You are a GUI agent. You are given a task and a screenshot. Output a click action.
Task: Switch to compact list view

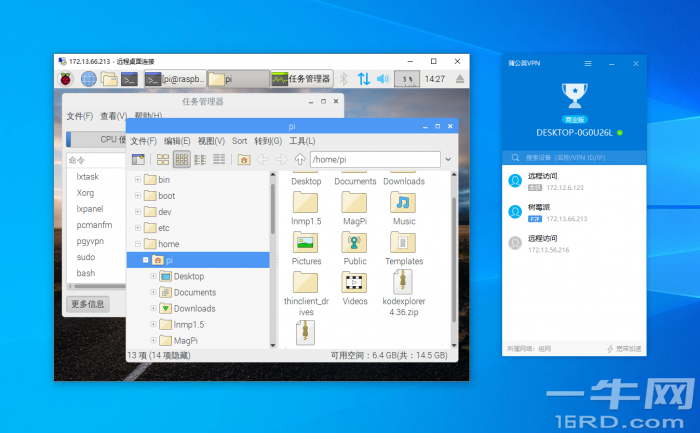(200, 159)
